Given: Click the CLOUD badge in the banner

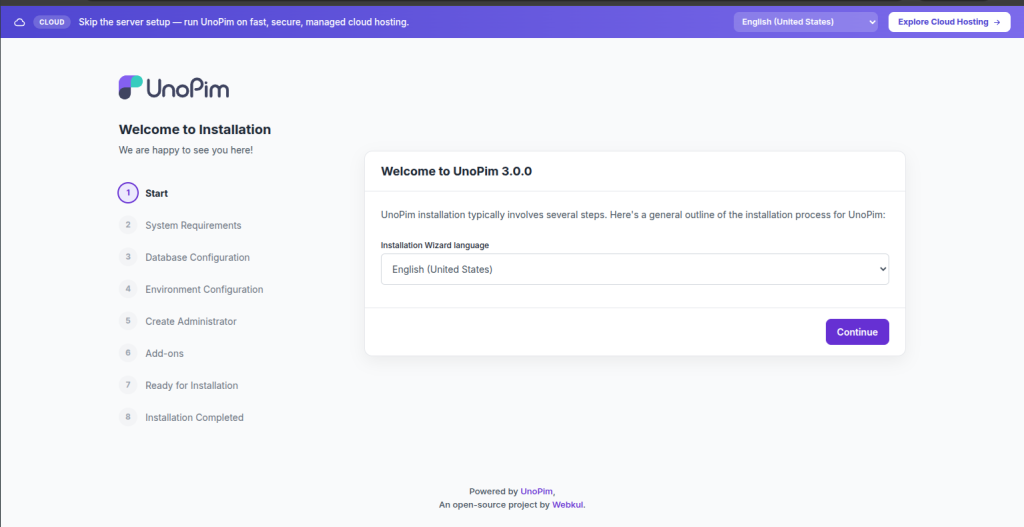Looking at the screenshot, I should [x=52, y=22].
